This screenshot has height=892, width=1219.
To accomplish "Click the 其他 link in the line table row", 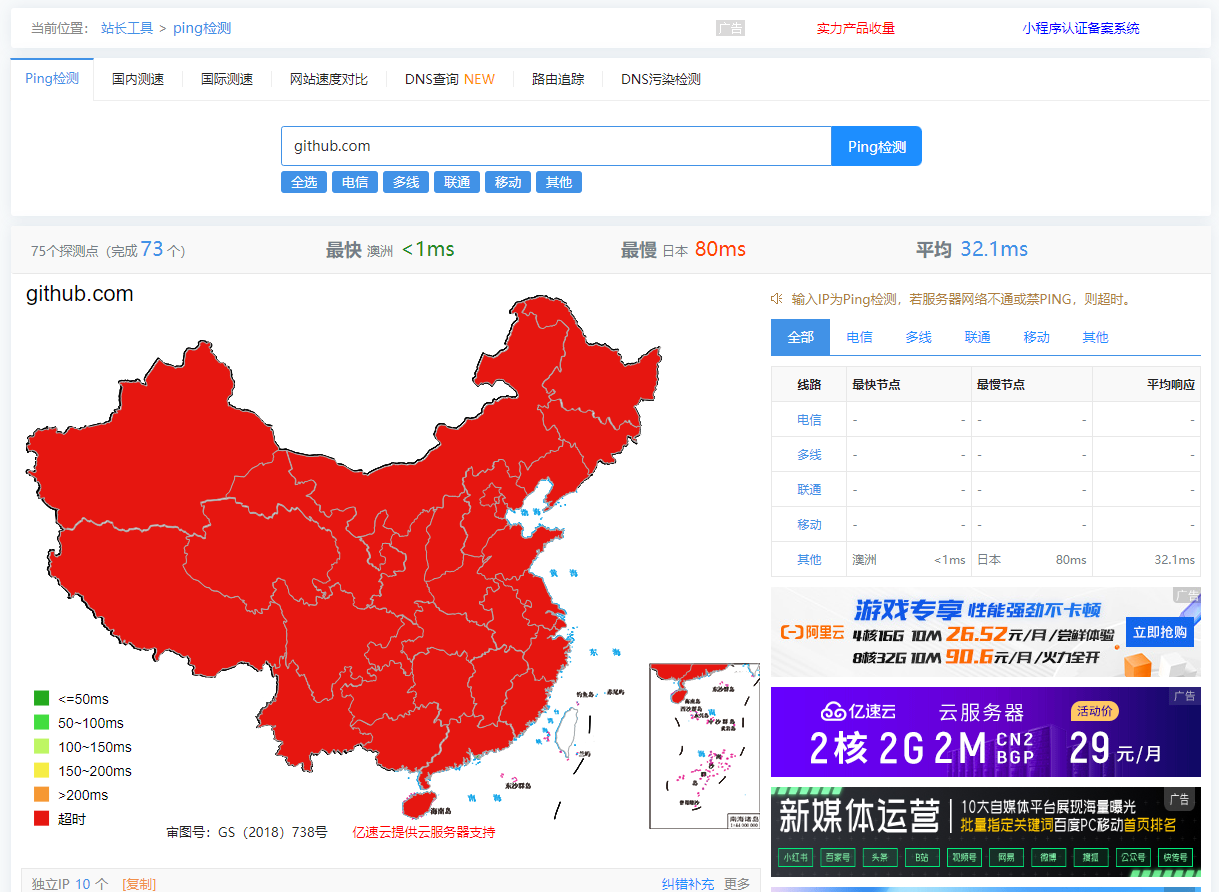I will [x=809, y=560].
